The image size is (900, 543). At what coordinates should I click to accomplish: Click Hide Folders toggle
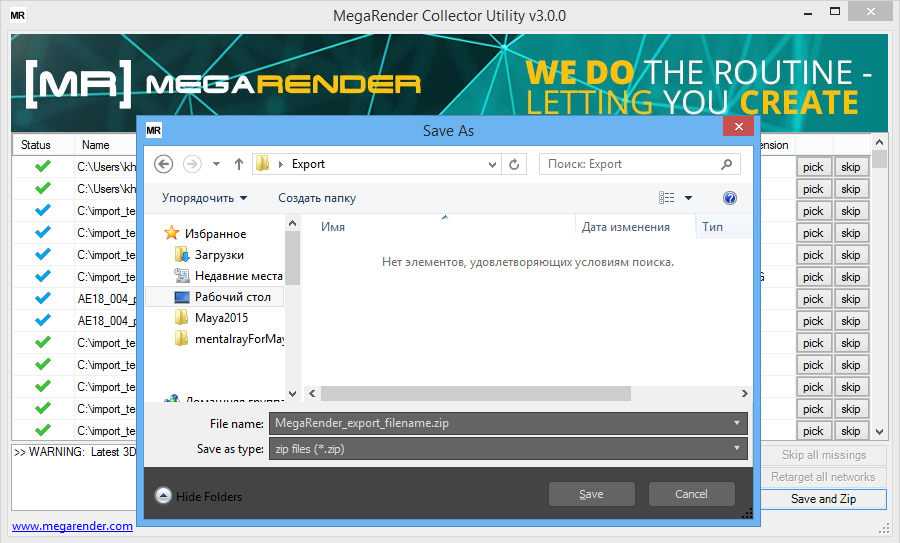point(199,496)
